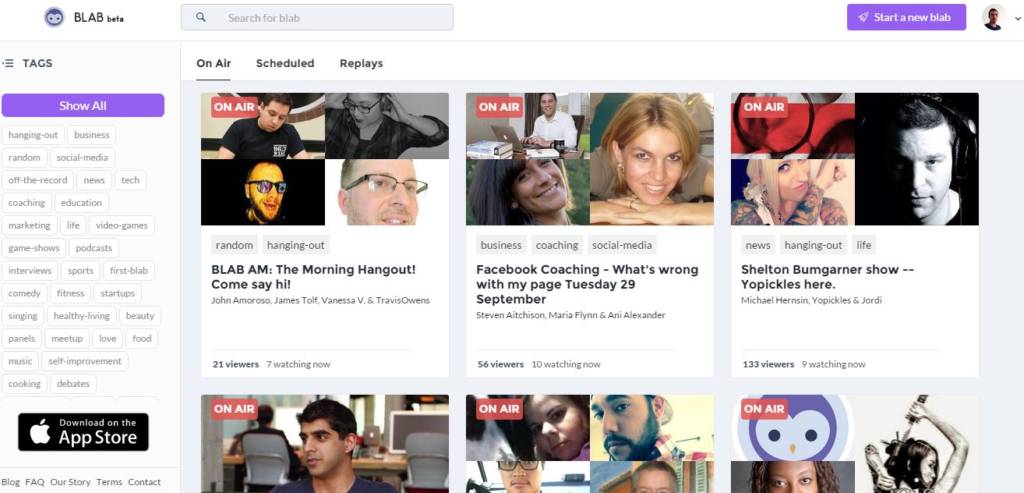The height and width of the screenshot is (493, 1024).
Task: Select the education tag
Action: [x=82, y=203]
